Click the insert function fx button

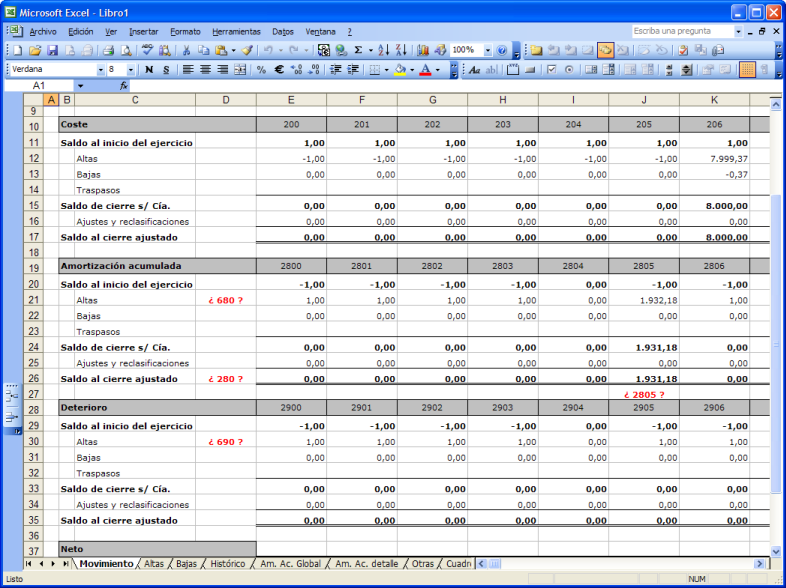pos(124,86)
